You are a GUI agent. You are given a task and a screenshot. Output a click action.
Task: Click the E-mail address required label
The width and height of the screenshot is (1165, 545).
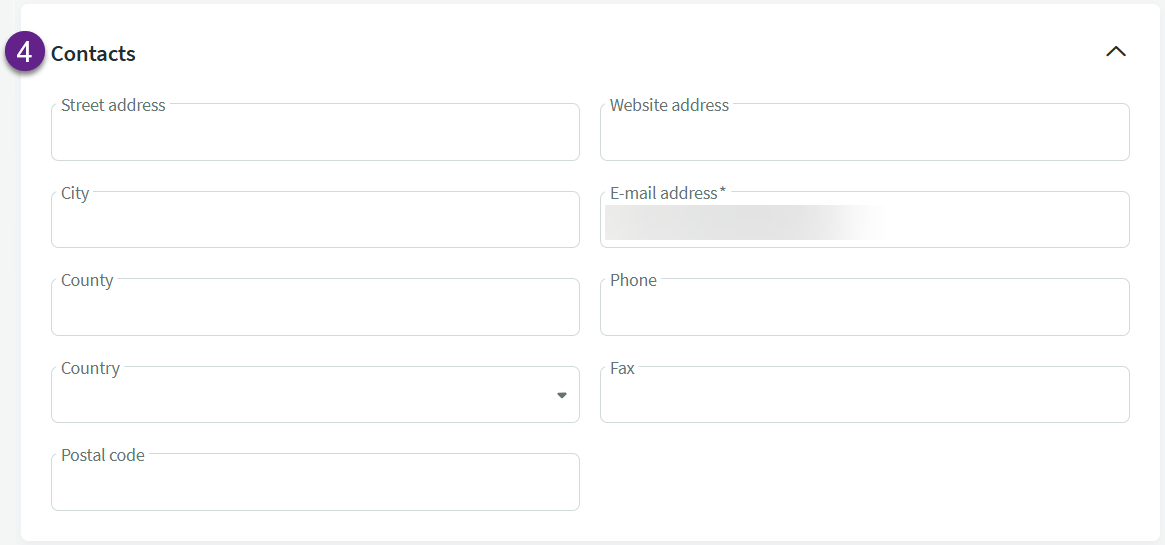(x=667, y=193)
